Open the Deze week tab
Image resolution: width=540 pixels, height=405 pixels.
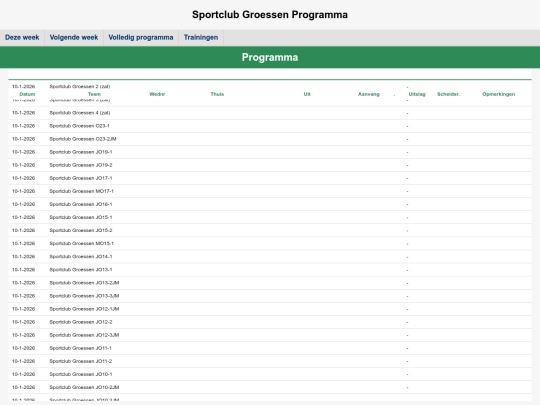22,38
